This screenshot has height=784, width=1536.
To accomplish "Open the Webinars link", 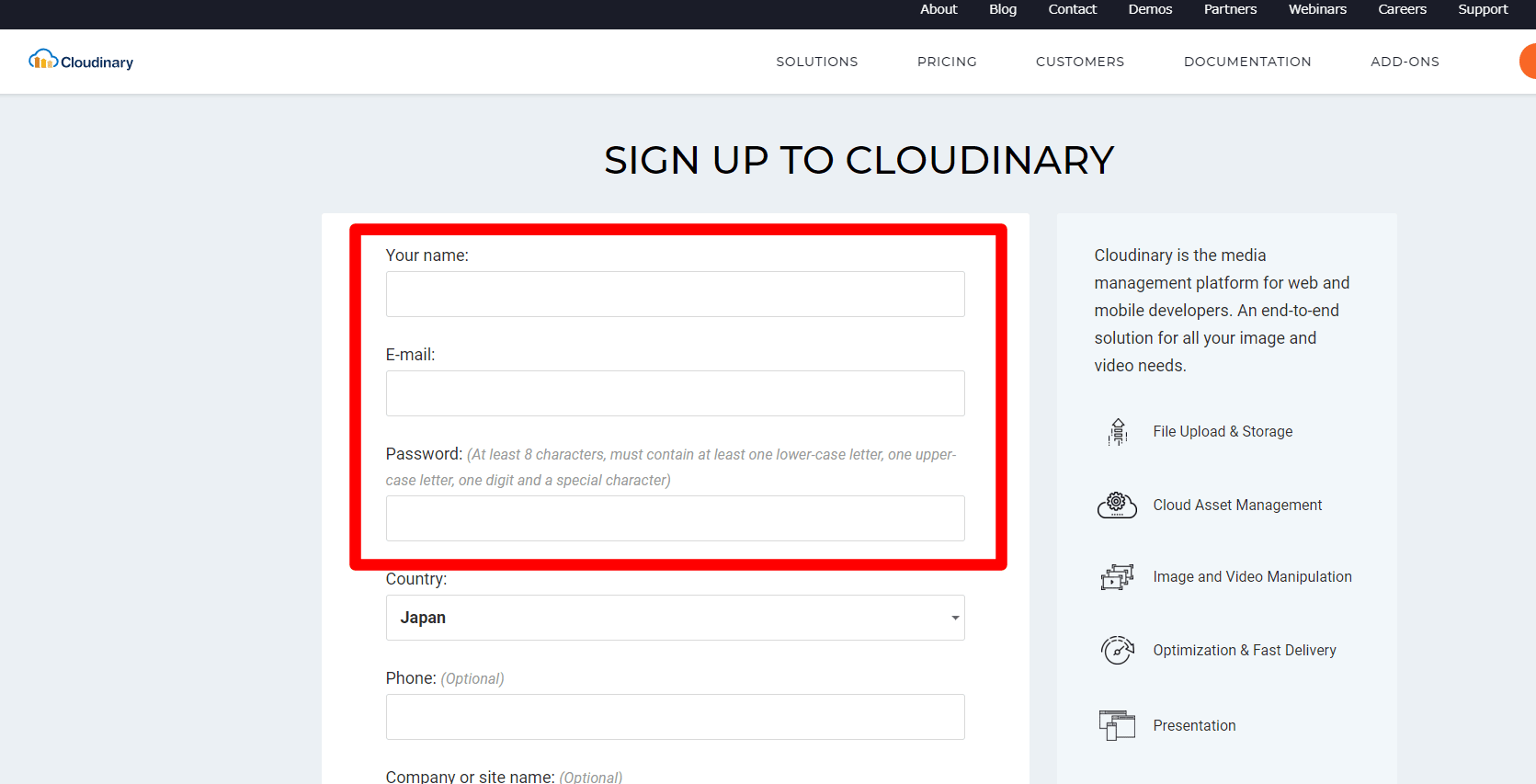I will click(1317, 9).
